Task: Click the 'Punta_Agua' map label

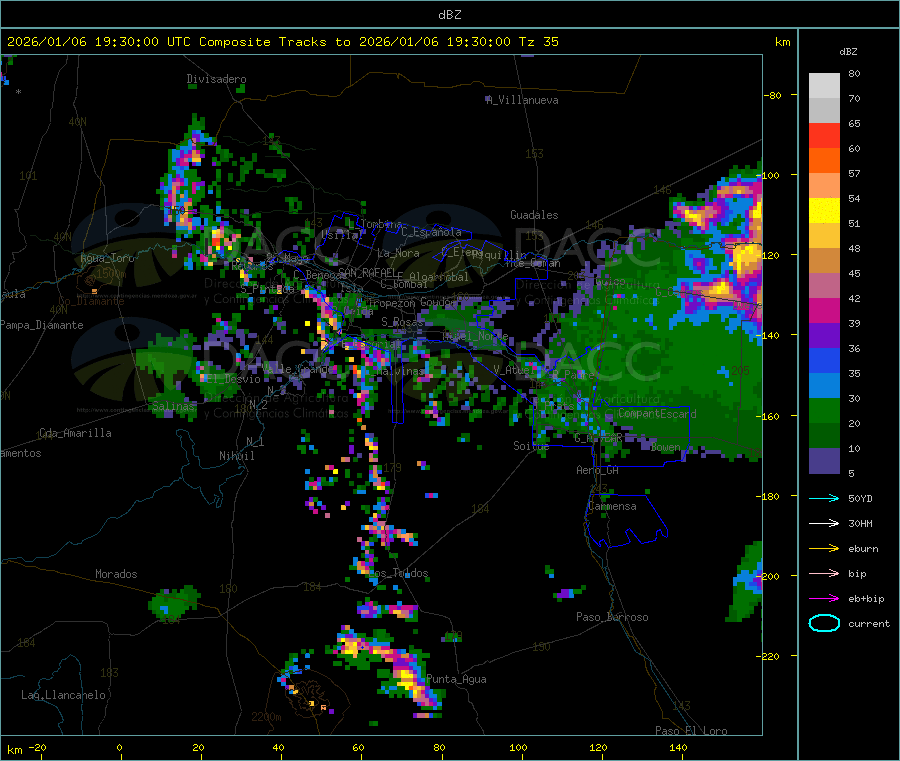Action: click(456, 679)
